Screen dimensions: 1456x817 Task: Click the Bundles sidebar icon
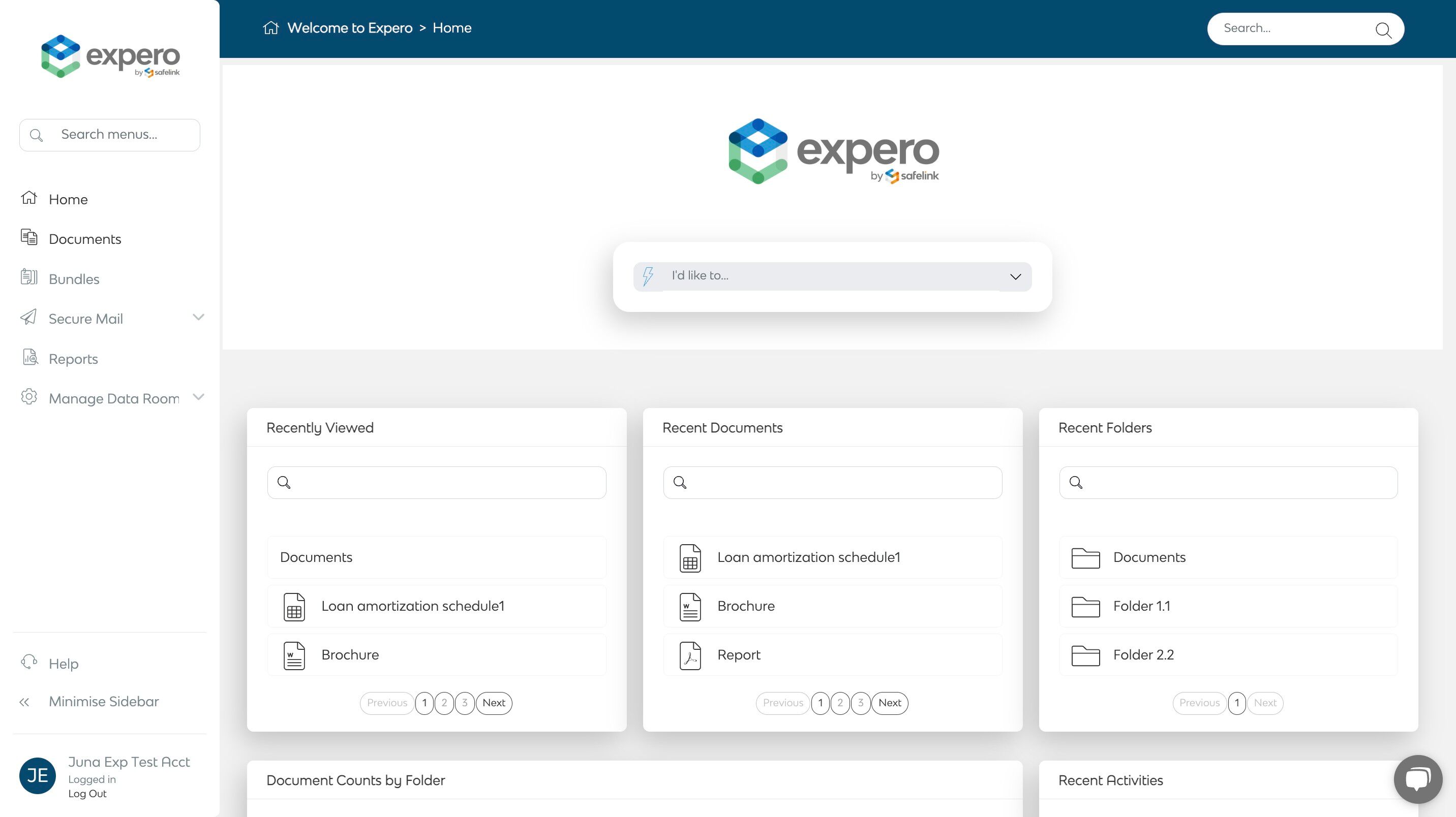click(x=29, y=277)
